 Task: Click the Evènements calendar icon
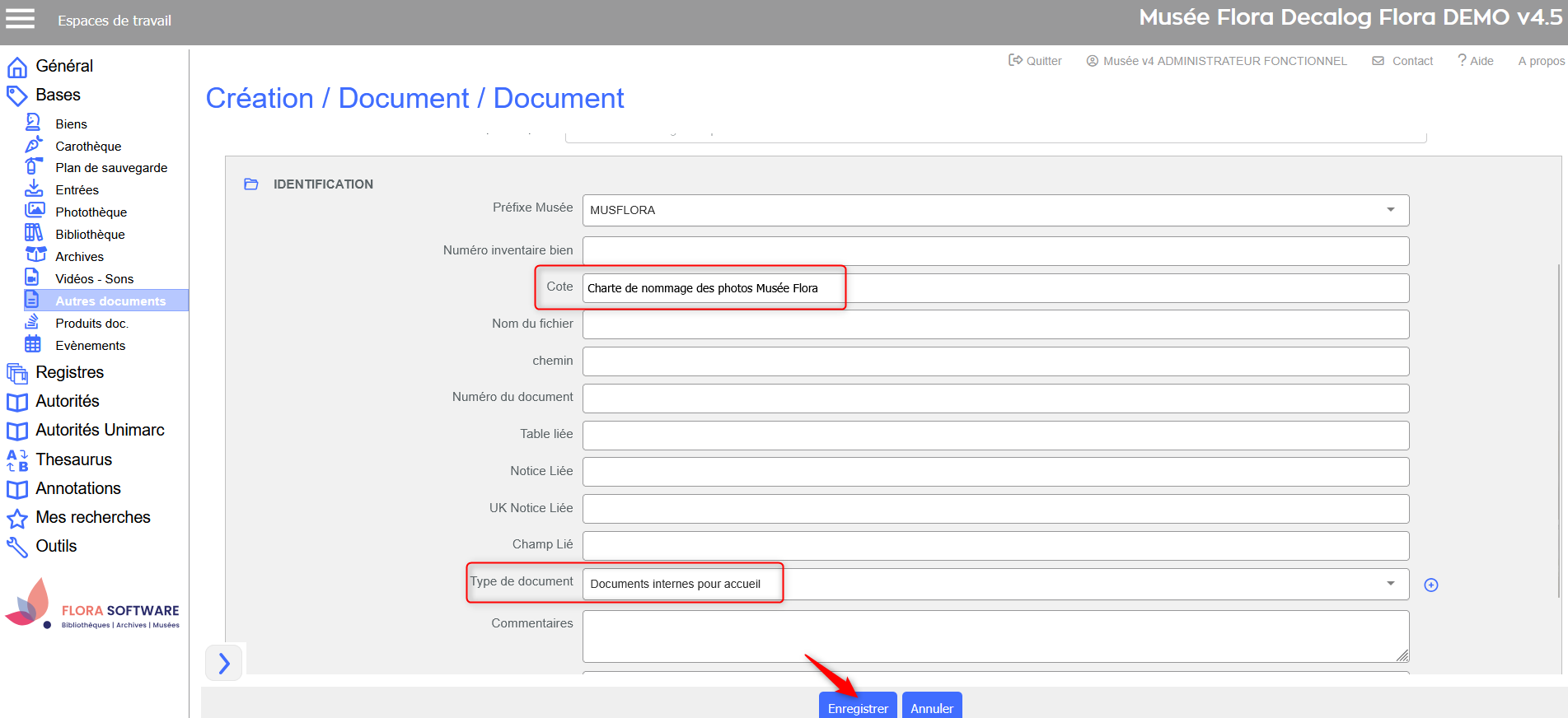click(x=33, y=344)
